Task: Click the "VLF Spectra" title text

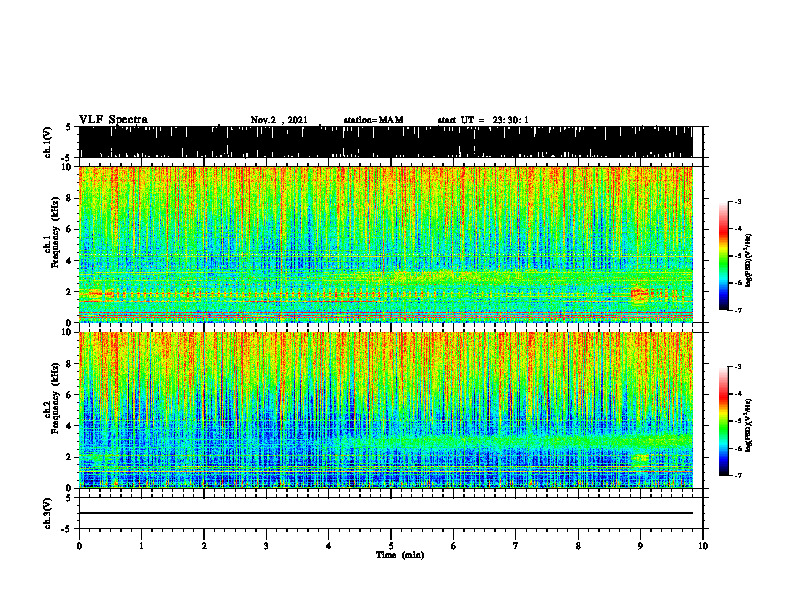Action: click(x=113, y=120)
